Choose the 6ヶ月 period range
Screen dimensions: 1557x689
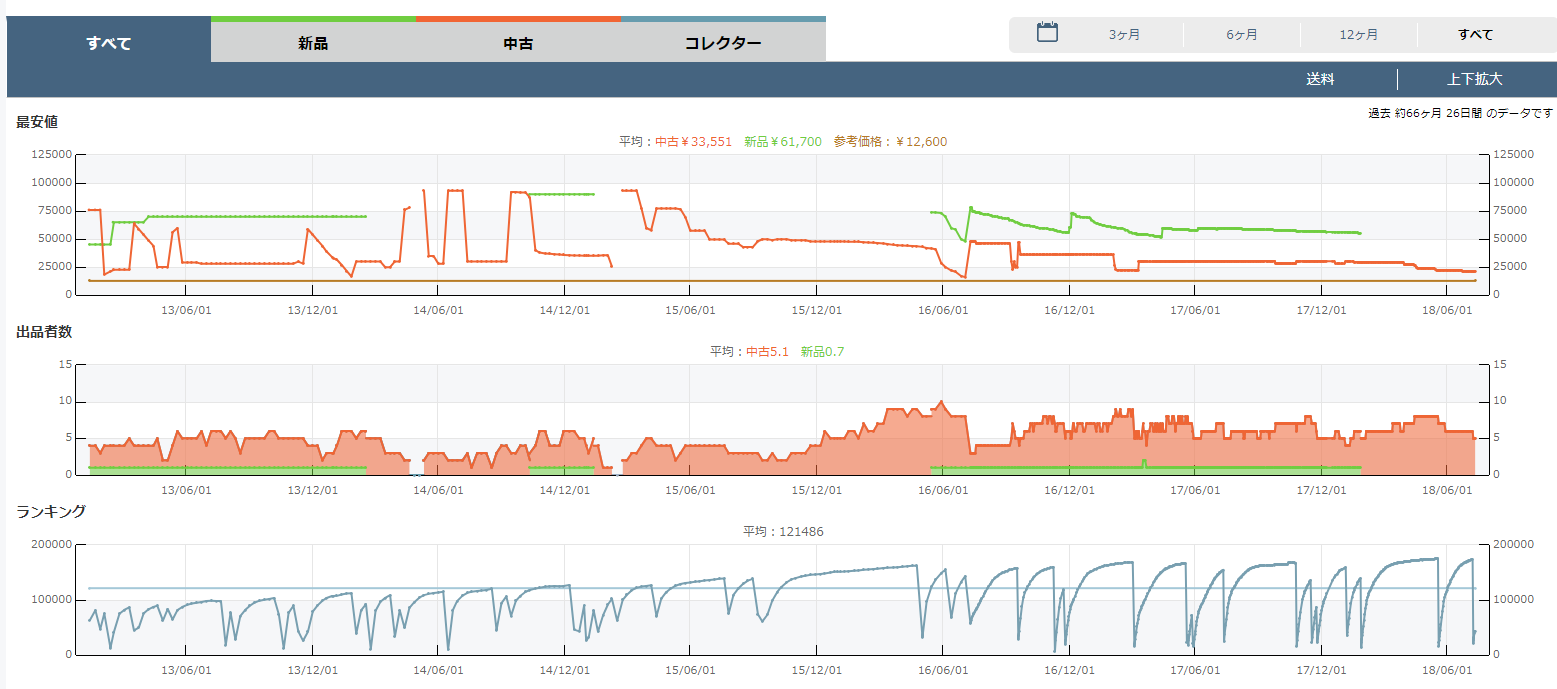coord(1242,35)
